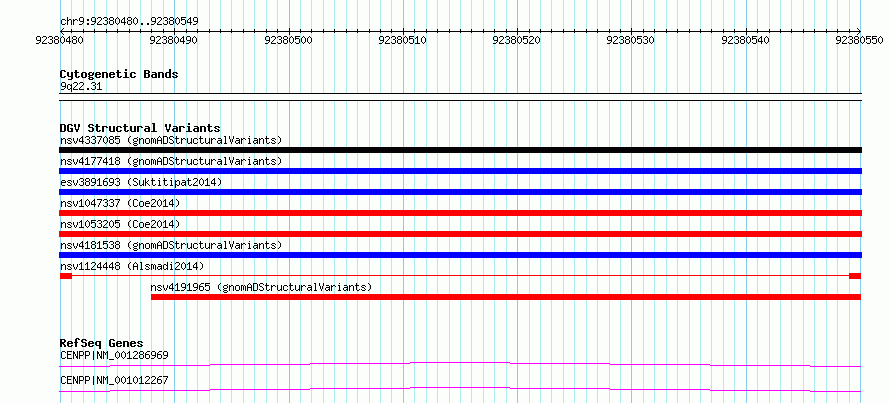Click ruler coordinate 92380550
This screenshot has width=890, height=403.
[859, 41]
